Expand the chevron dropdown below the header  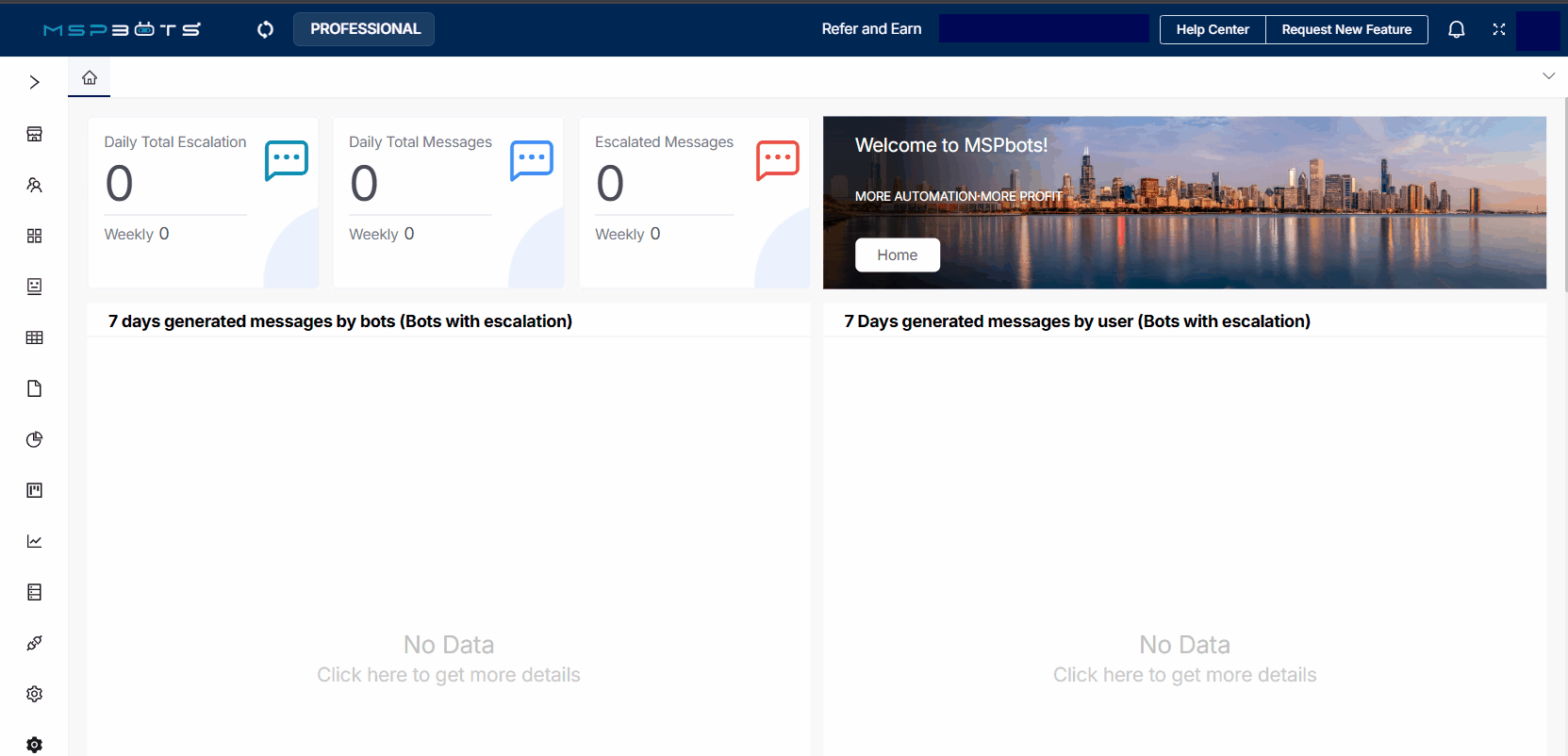coord(1548,75)
